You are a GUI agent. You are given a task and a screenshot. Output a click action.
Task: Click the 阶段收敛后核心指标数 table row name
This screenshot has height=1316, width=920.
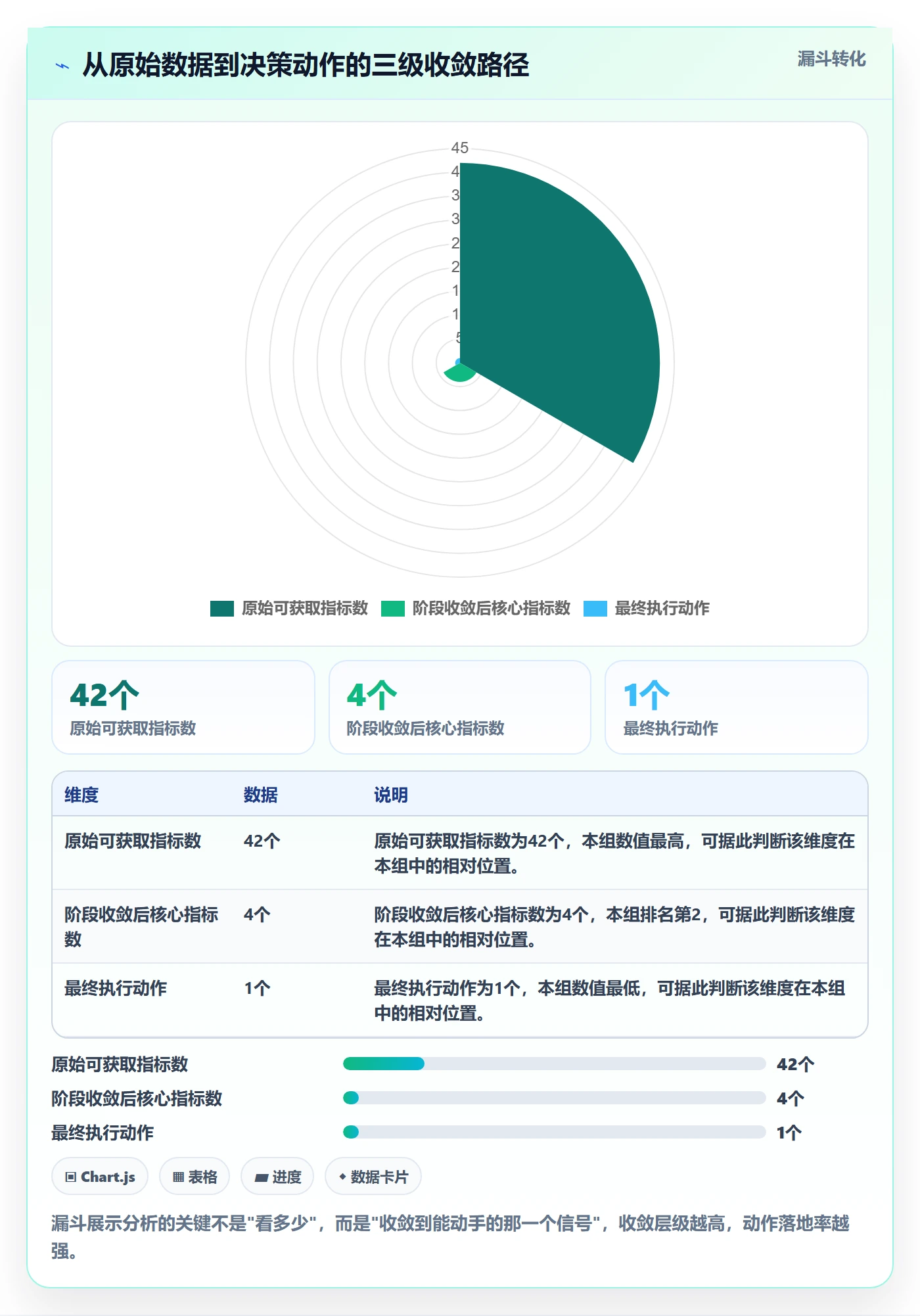[x=141, y=927]
